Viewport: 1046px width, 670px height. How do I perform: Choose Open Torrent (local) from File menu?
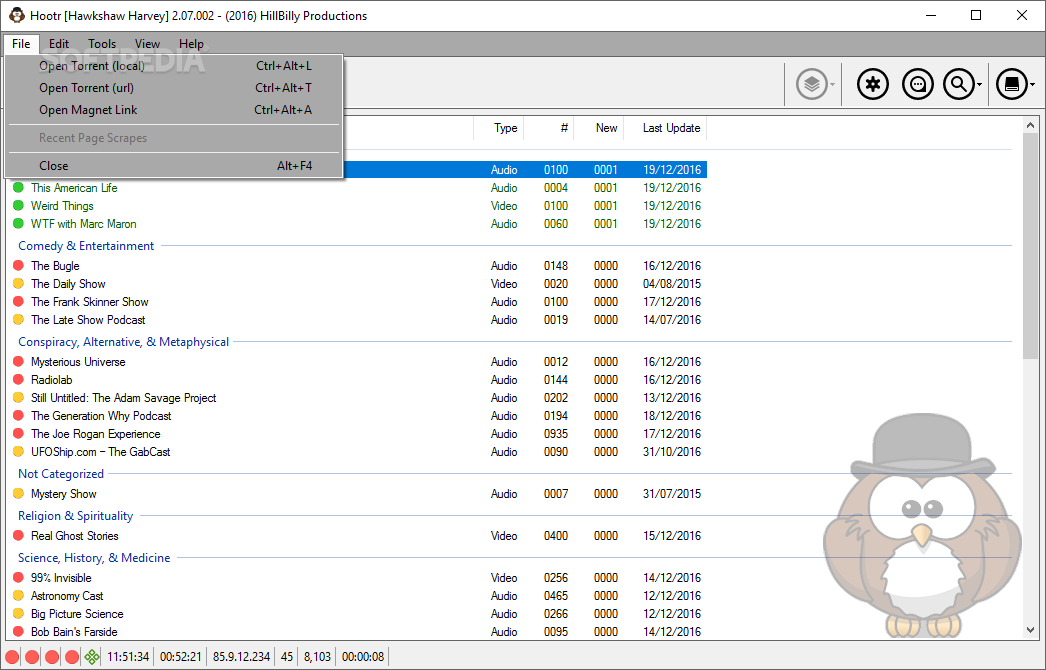click(x=175, y=66)
